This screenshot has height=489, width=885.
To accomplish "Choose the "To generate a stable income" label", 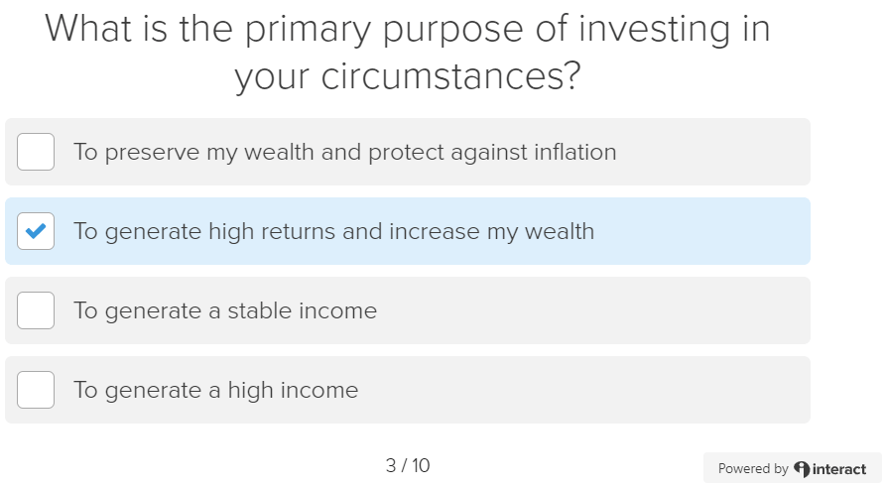I will (225, 310).
